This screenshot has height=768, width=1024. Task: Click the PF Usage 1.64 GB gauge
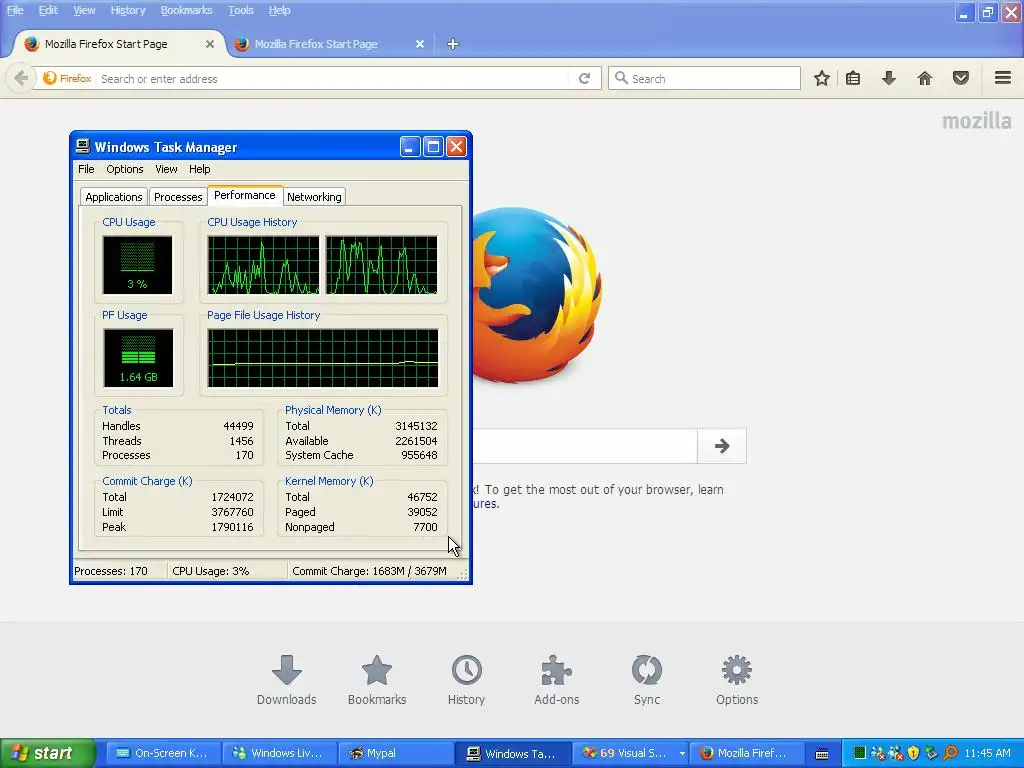tap(138, 358)
